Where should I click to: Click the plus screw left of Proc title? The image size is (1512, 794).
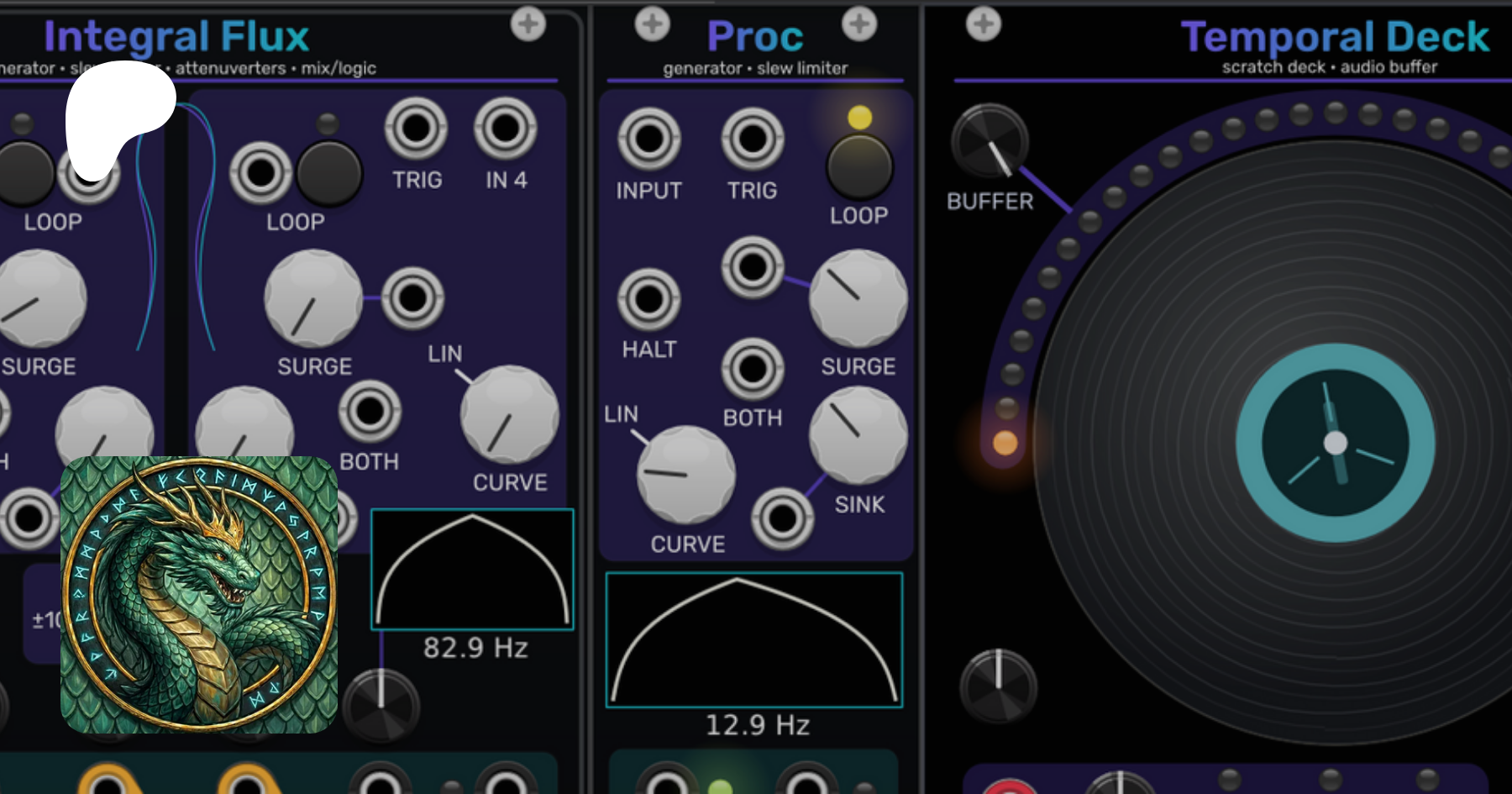pyautogui.click(x=652, y=24)
